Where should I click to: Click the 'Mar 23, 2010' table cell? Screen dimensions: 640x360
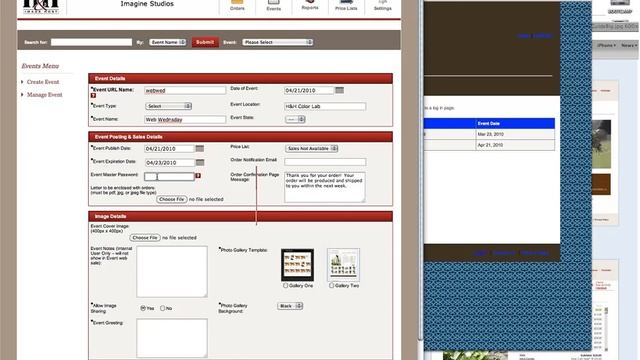click(515, 134)
